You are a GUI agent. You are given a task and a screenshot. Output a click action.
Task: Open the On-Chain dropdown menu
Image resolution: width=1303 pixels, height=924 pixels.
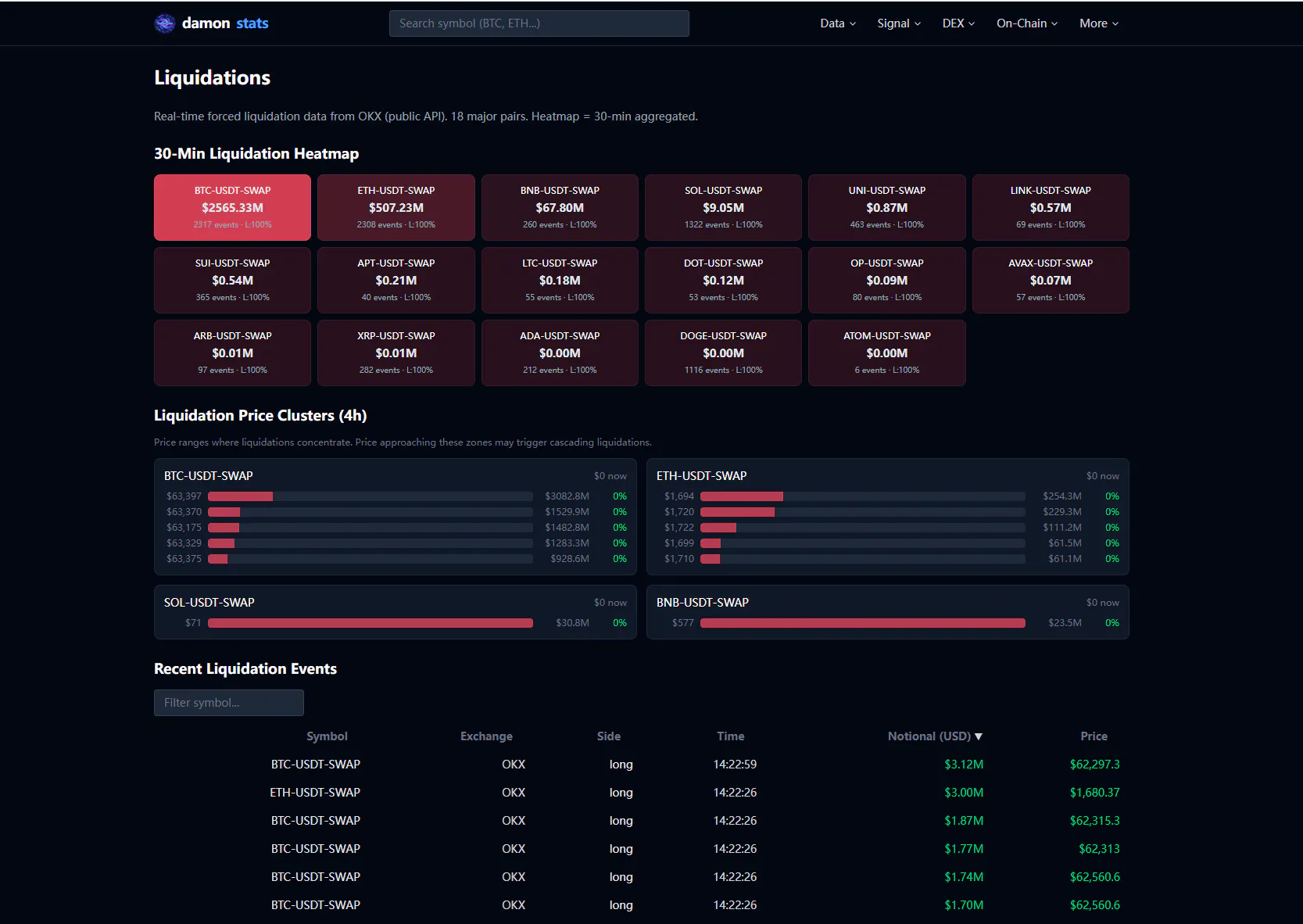(x=1027, y=23)
